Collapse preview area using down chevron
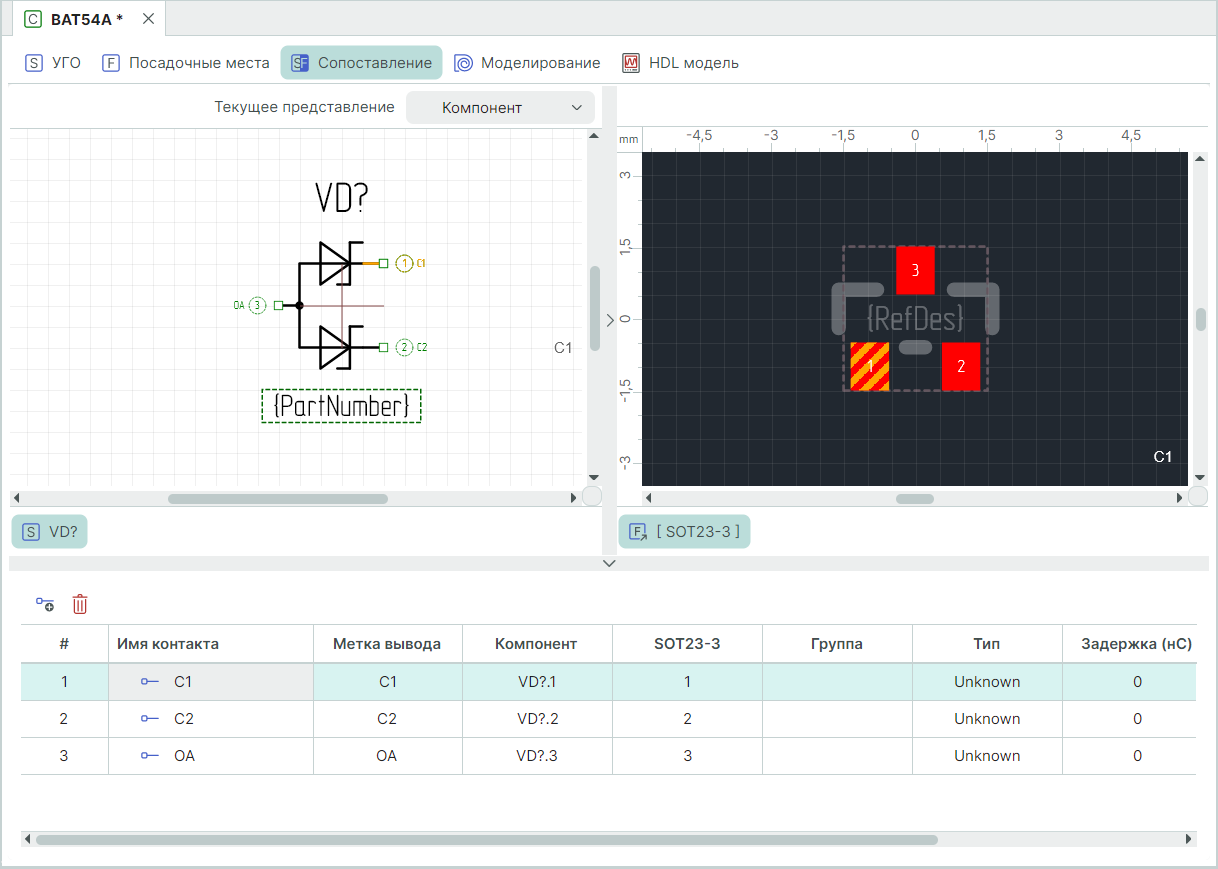Image resolution: width=1218 pixels, height=869 pixels. pyautogui.click(x=609, y=564)
